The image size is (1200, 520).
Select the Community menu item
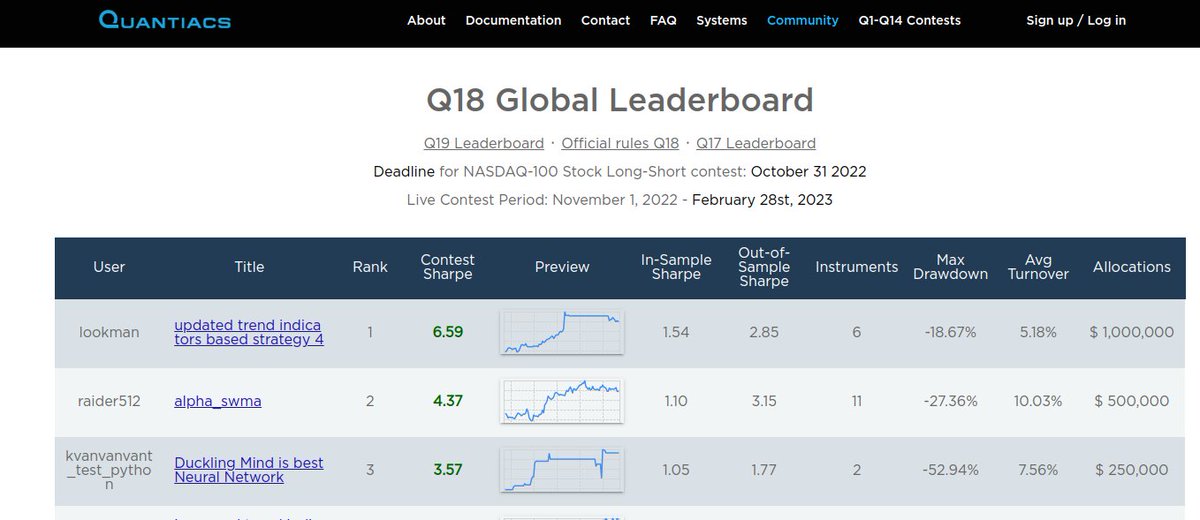point(802,20)
